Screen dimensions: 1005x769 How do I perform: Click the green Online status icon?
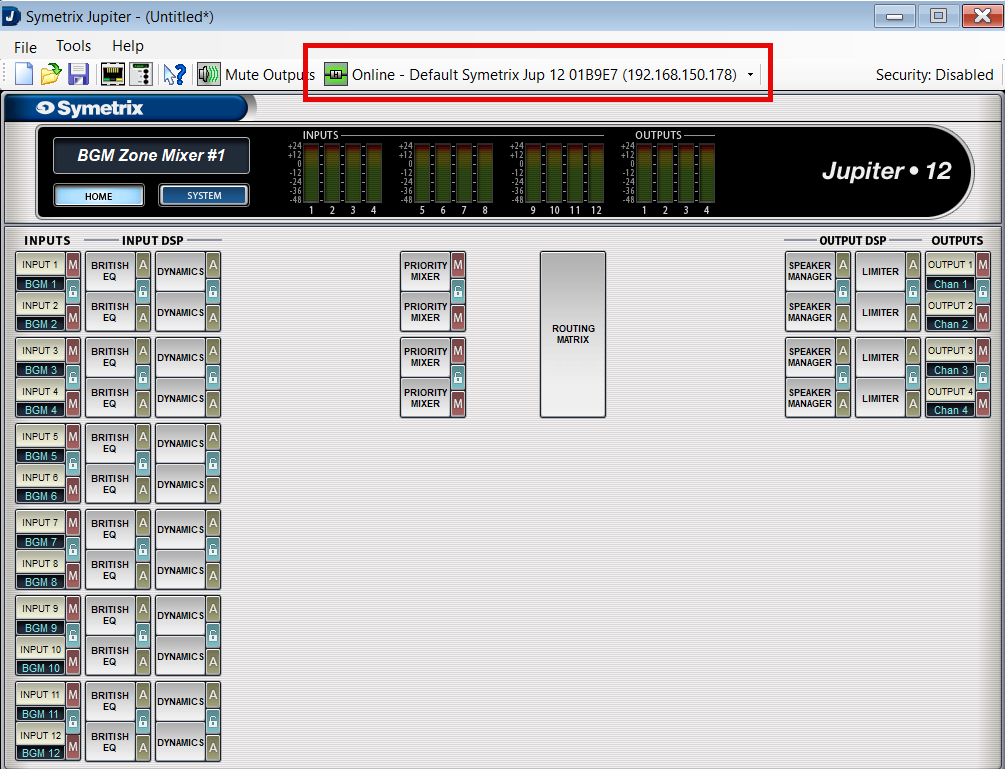(335, 74)
